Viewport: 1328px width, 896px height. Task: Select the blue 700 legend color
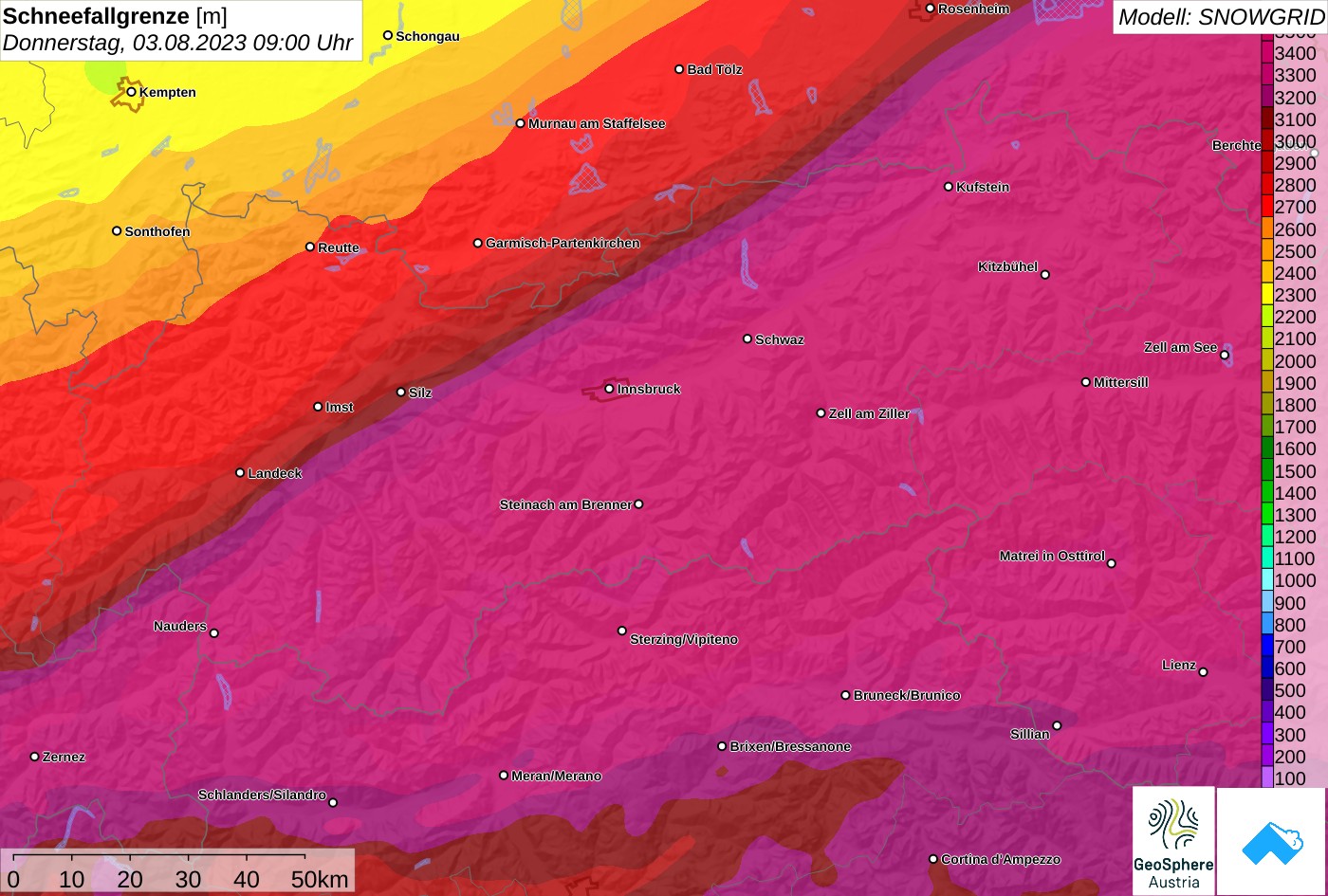1267,647
